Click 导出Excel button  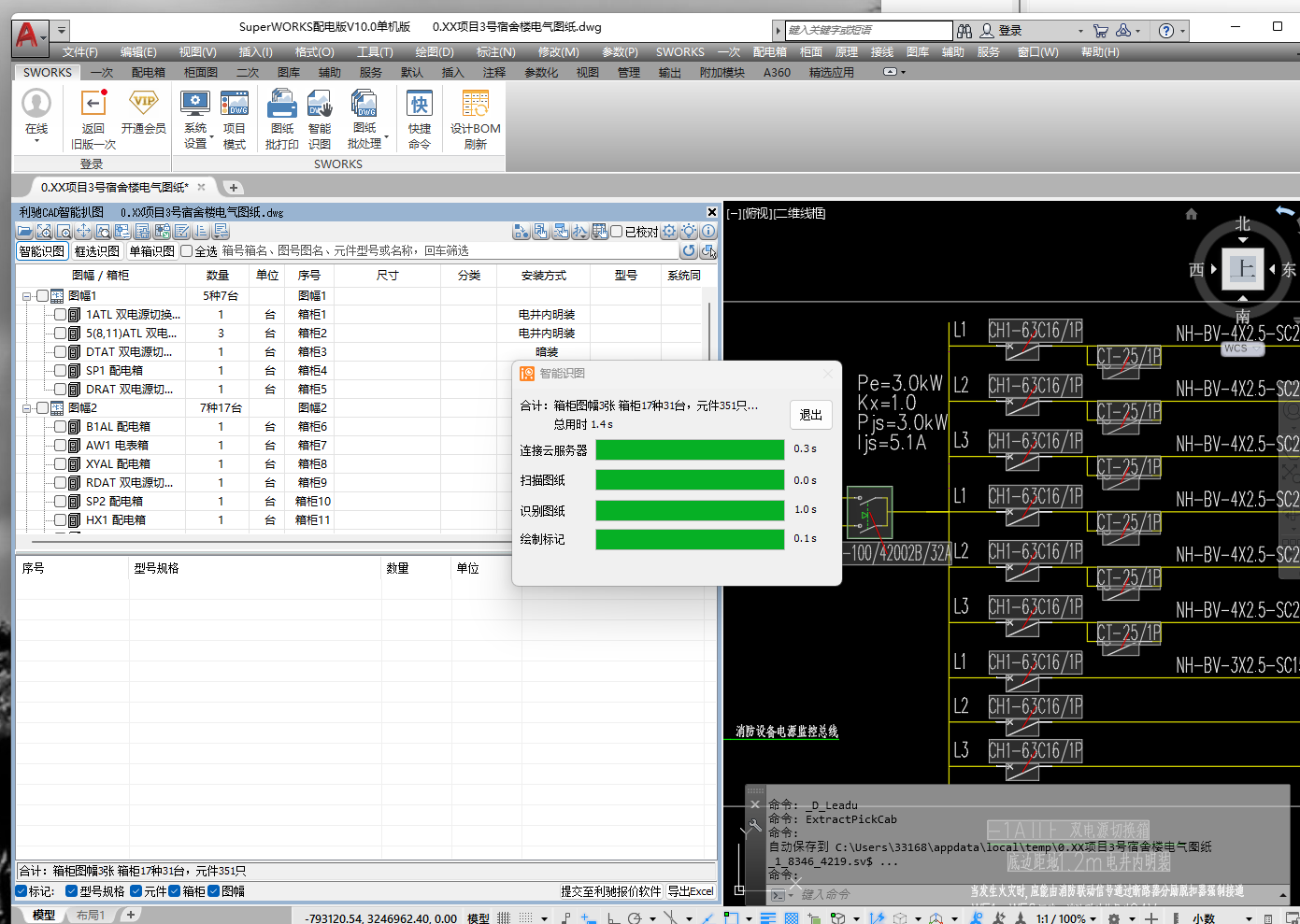pyautogui.click(x=691, y=891)
